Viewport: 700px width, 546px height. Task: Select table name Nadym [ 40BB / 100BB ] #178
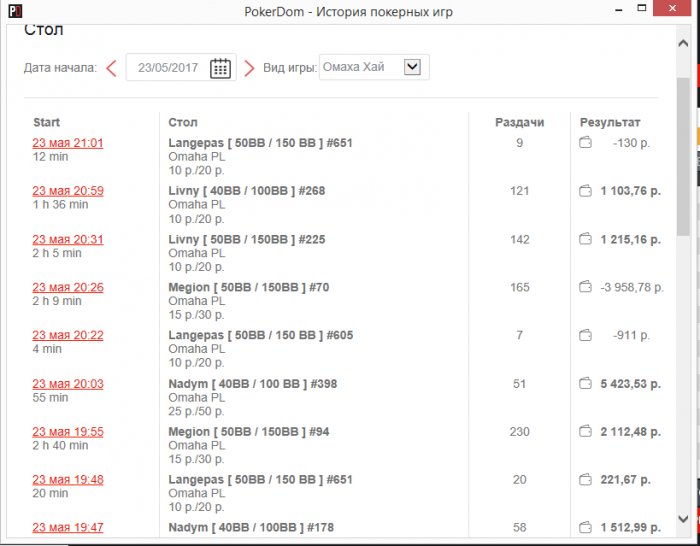click(251, 528)
